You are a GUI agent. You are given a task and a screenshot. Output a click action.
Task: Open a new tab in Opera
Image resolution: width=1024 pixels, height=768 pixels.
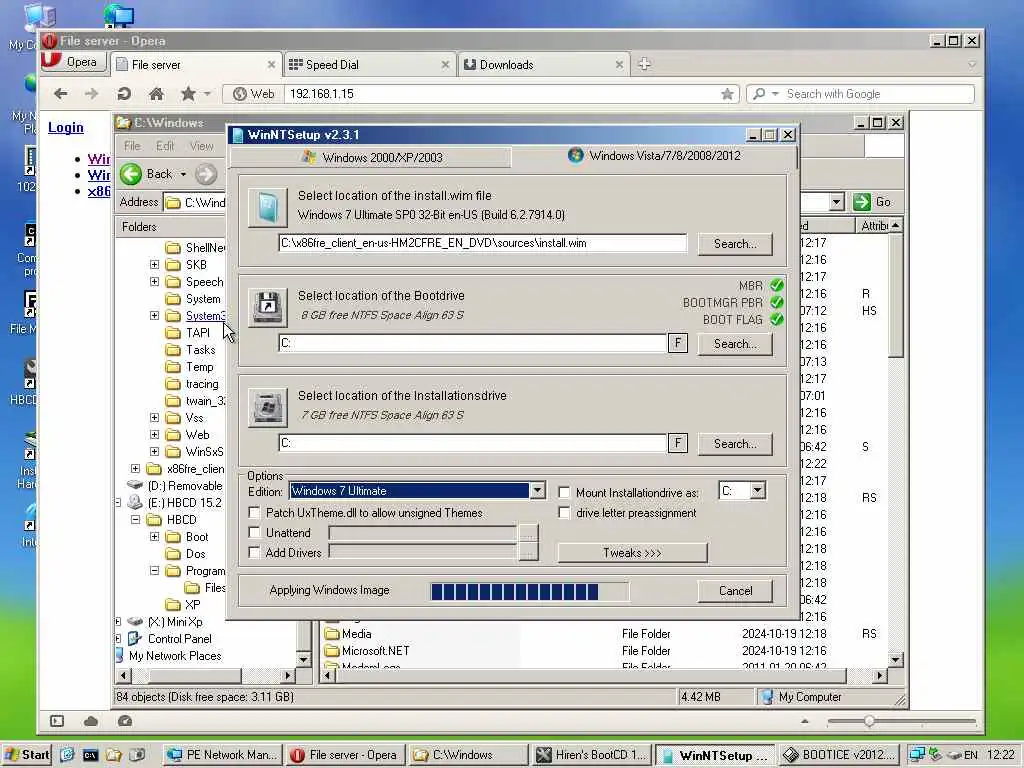(645, 64)
